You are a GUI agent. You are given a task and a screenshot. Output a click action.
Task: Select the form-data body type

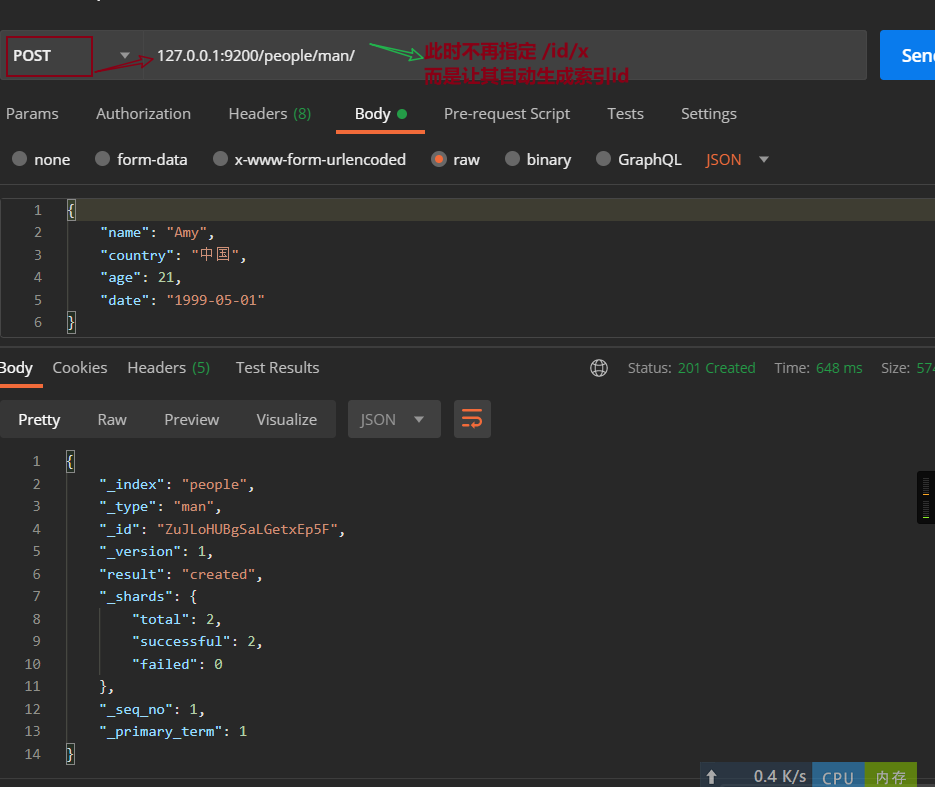pyautogui.click(x=141, y=160)
